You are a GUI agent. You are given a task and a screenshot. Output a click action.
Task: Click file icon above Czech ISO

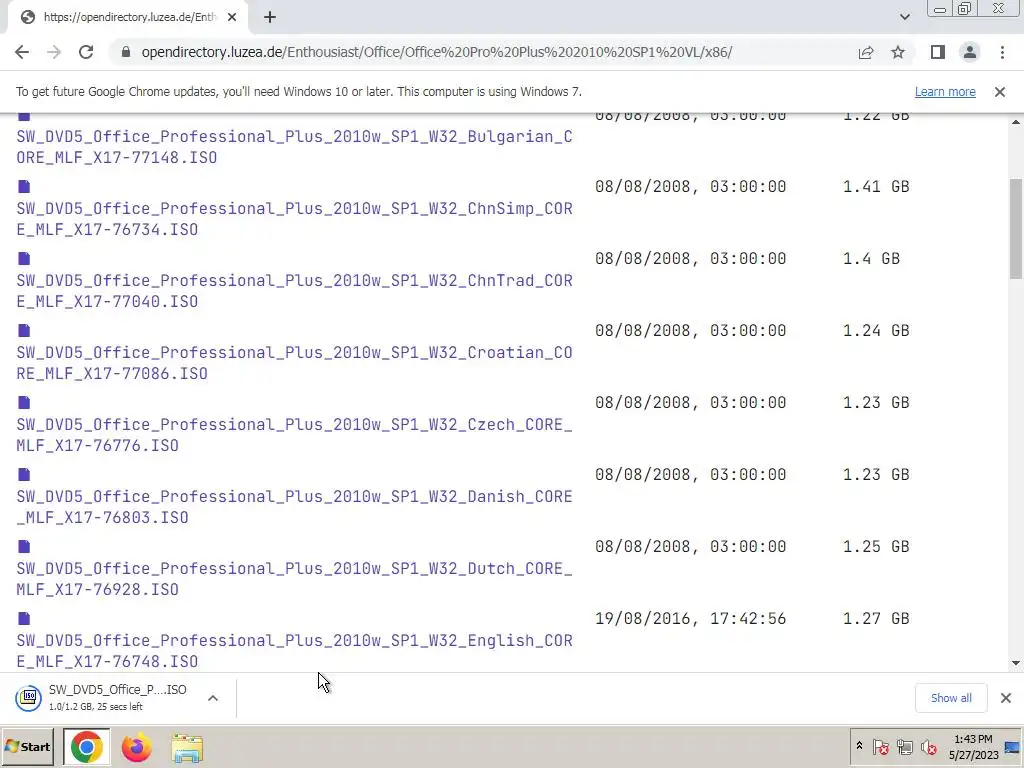(x=24, y=402)
